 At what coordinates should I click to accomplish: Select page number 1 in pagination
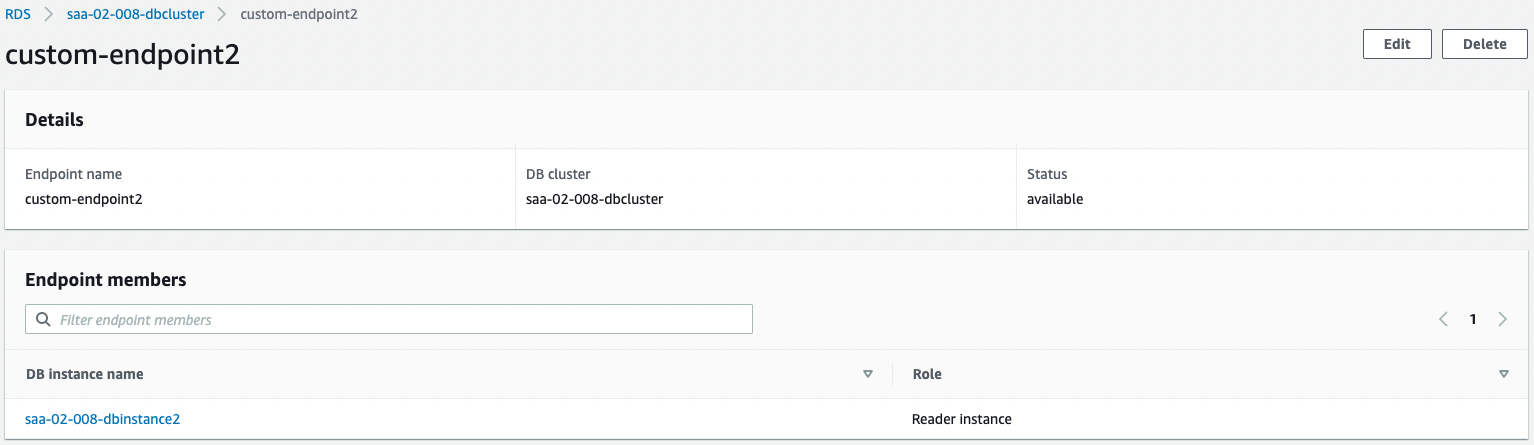click(x=1473, y=320)
